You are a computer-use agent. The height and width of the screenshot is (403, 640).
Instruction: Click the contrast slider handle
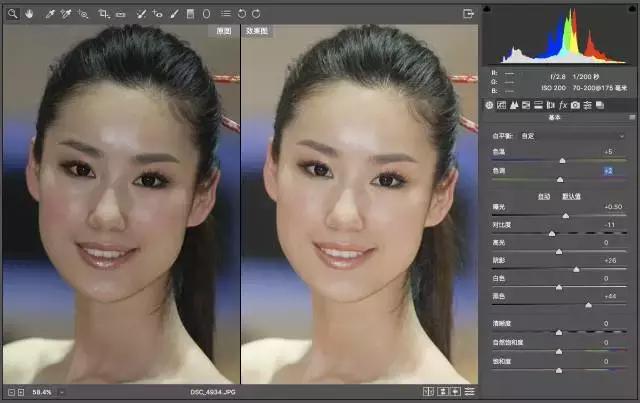point(552,234)
